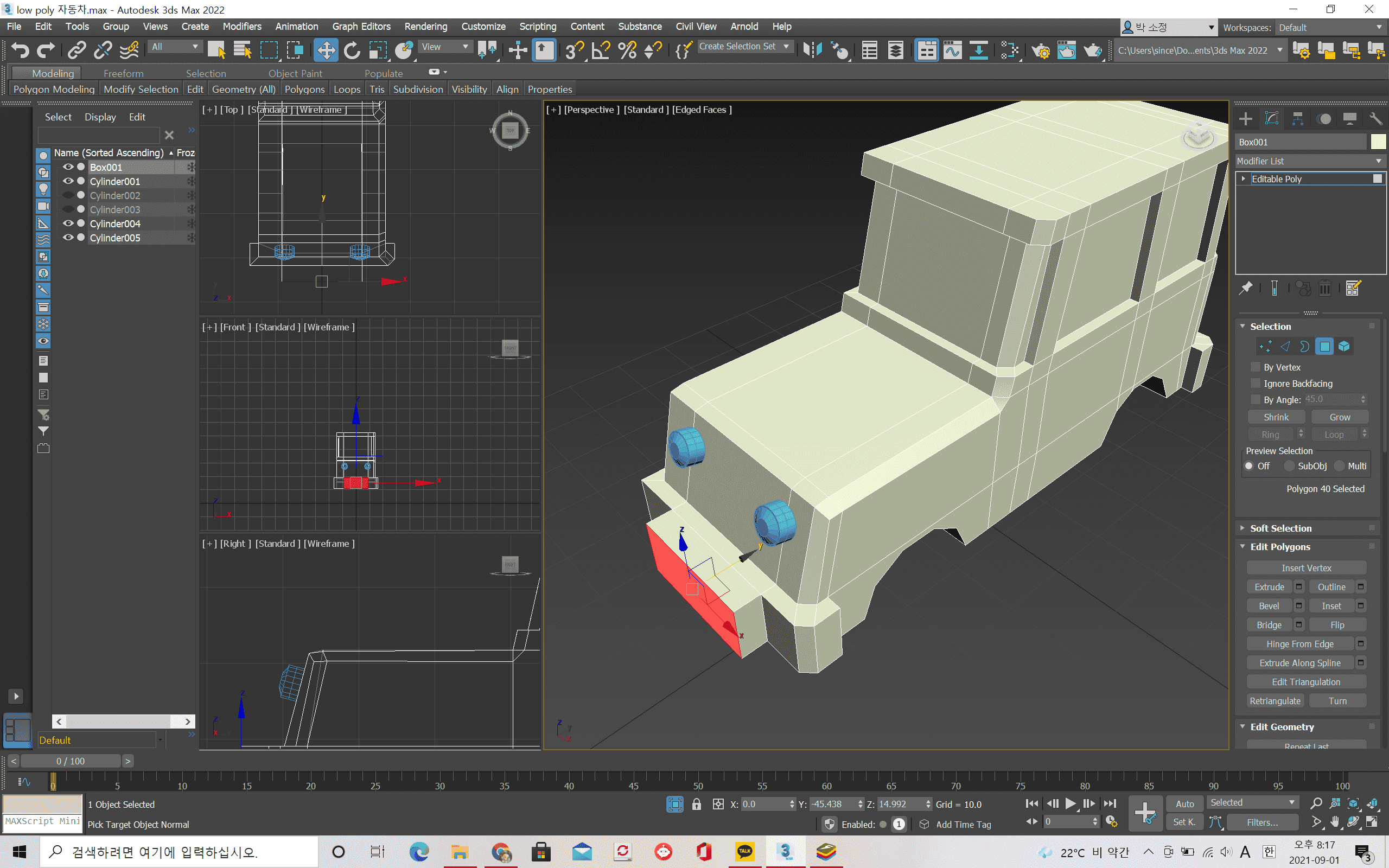This screenshot has width=1389, height=868.
Task: Select the Move transform tool
Action: click(x=326, y=50)
